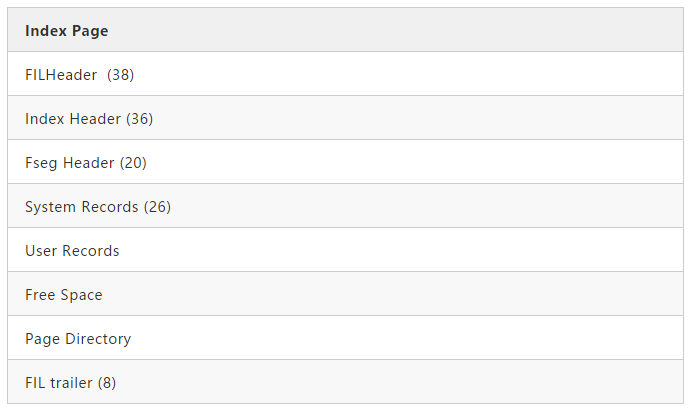Click the word 'System' in System Records

[51, 207]
